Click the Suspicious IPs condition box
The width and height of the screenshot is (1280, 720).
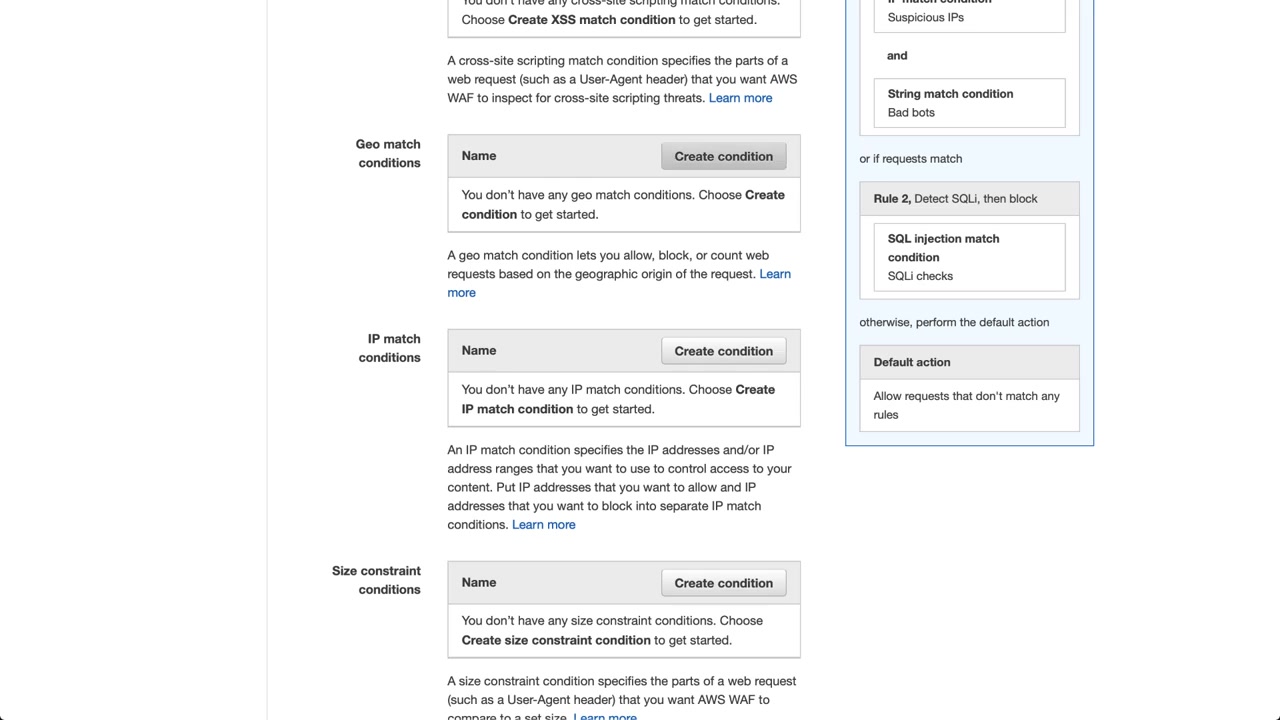[x=969, y=15]
